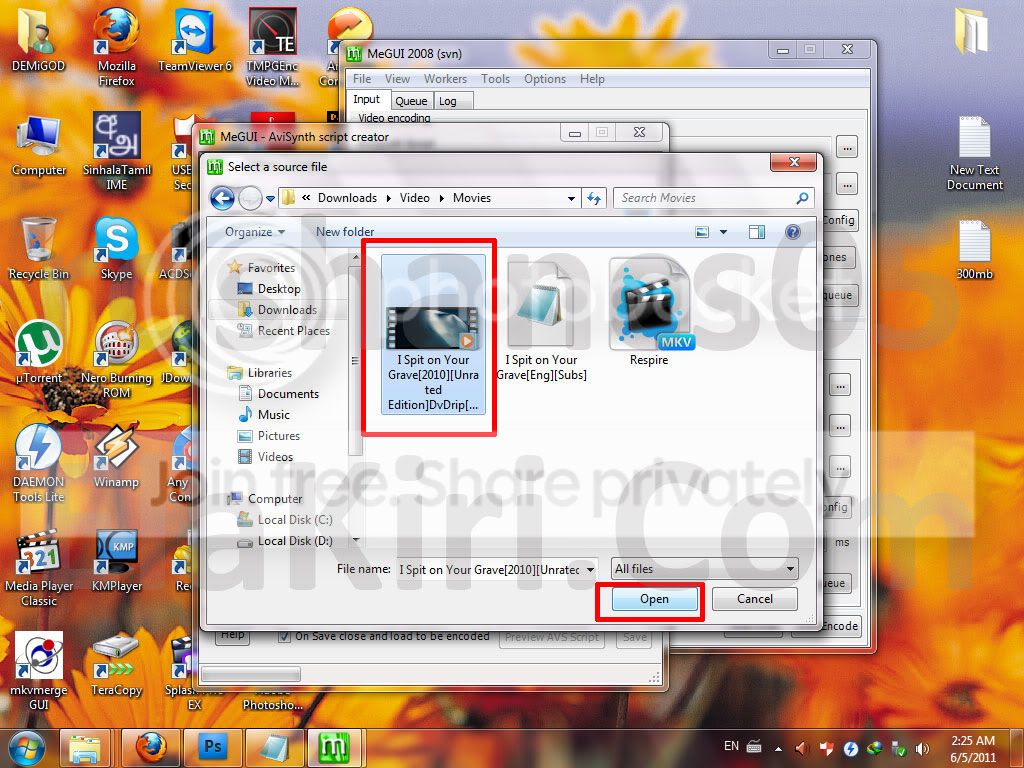Image resolution: width=1024 pixels, height=768 pixels.
Task: Select the I Spit on Your Grave video file
Action: click(433, 334)
